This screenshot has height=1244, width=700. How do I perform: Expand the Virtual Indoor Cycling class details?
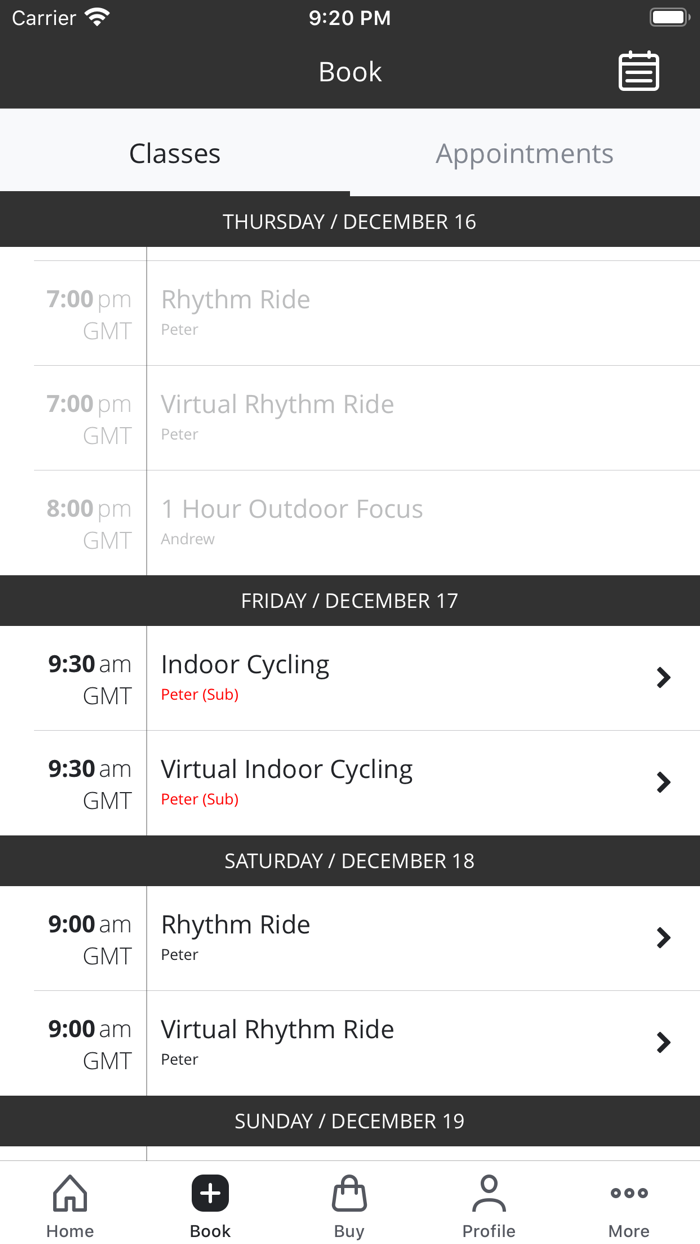[664, 782]
